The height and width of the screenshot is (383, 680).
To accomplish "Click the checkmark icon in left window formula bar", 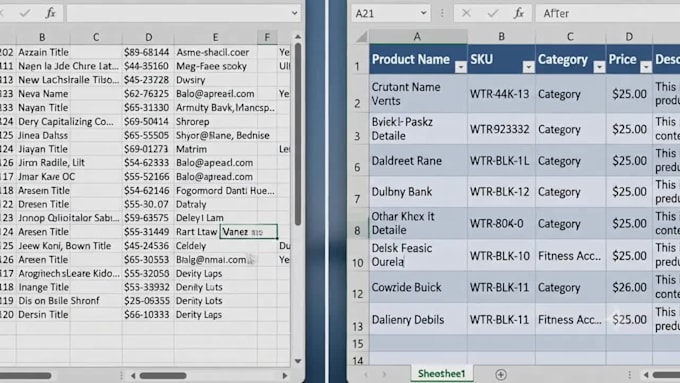I will tap(25, 13).
